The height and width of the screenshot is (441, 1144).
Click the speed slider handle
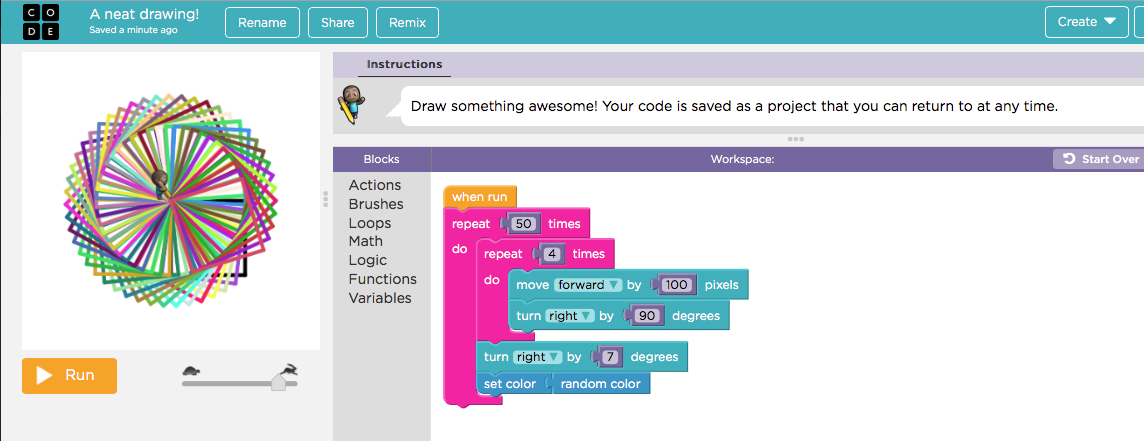pos(279,382)
